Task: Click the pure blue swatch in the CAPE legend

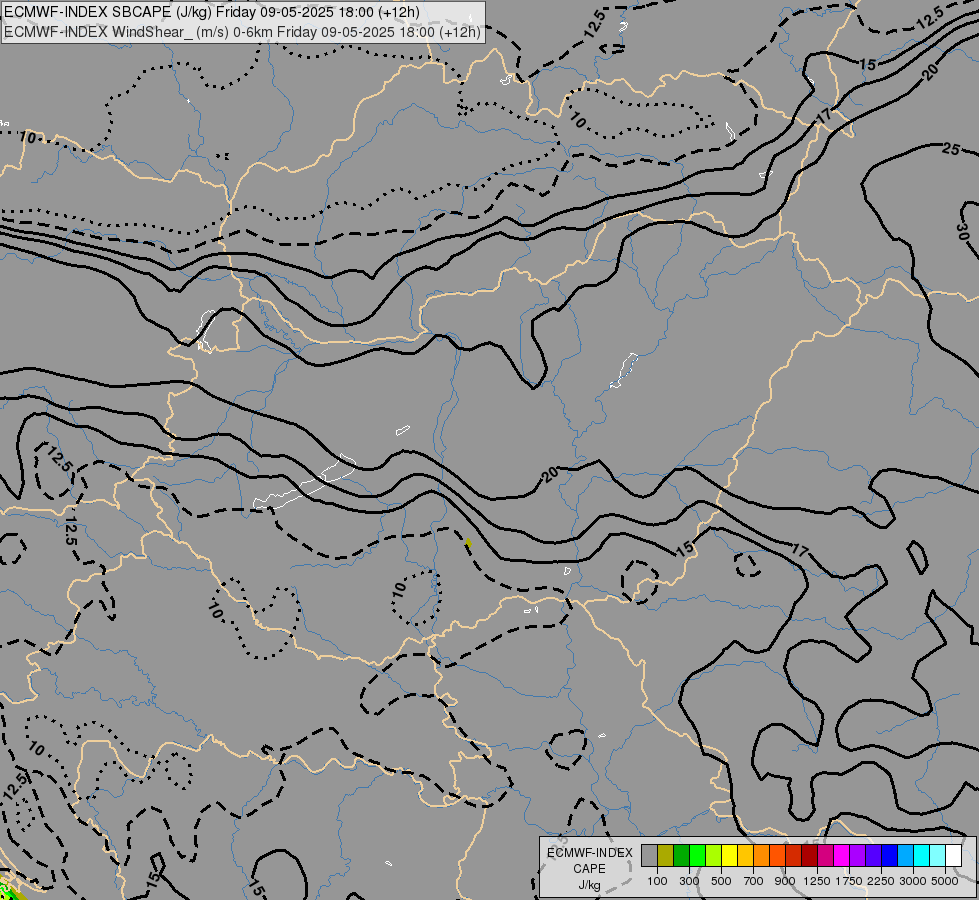Action: pyautogui.click(x=890, y=856)
